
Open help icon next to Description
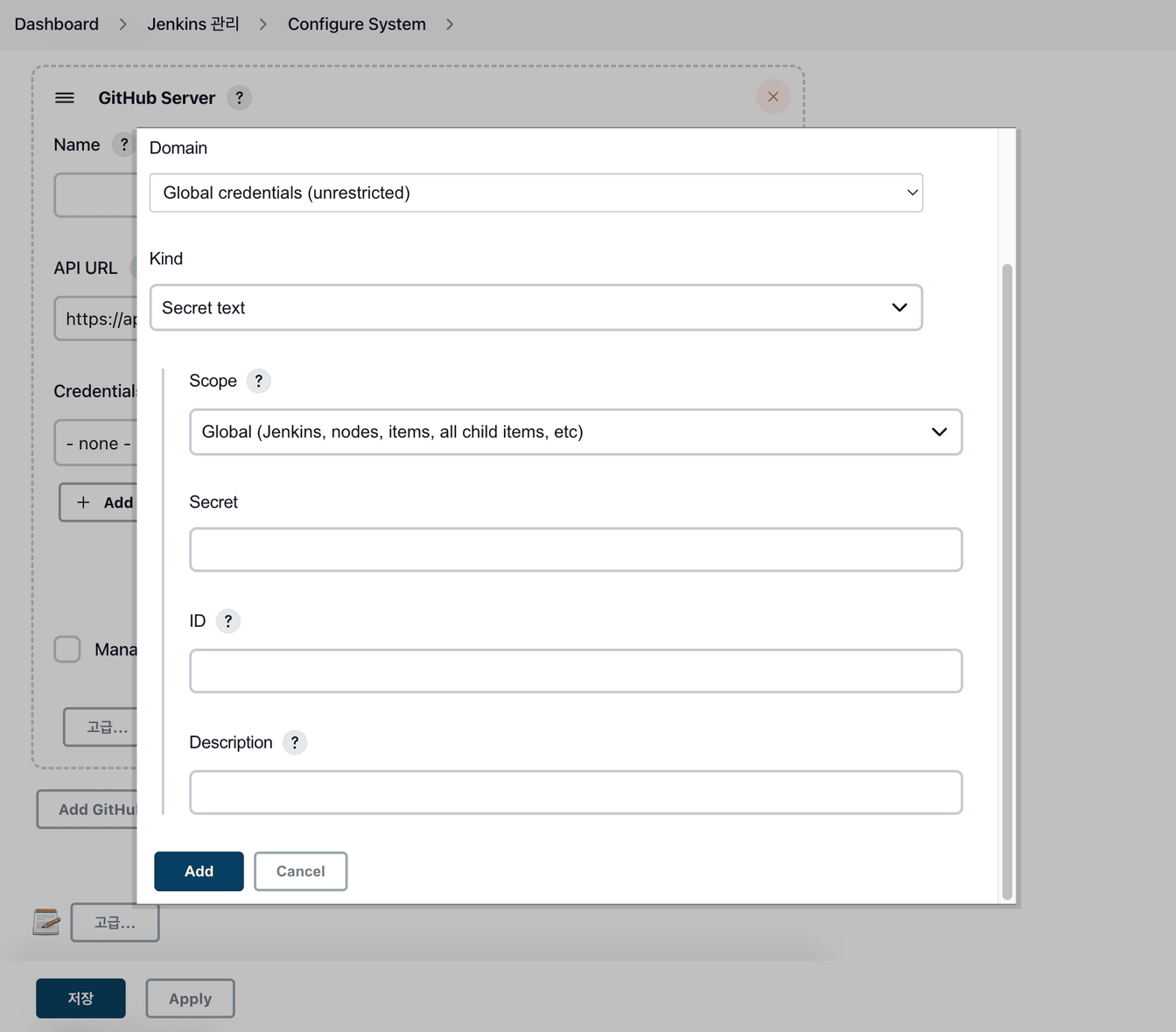[295, 743]
